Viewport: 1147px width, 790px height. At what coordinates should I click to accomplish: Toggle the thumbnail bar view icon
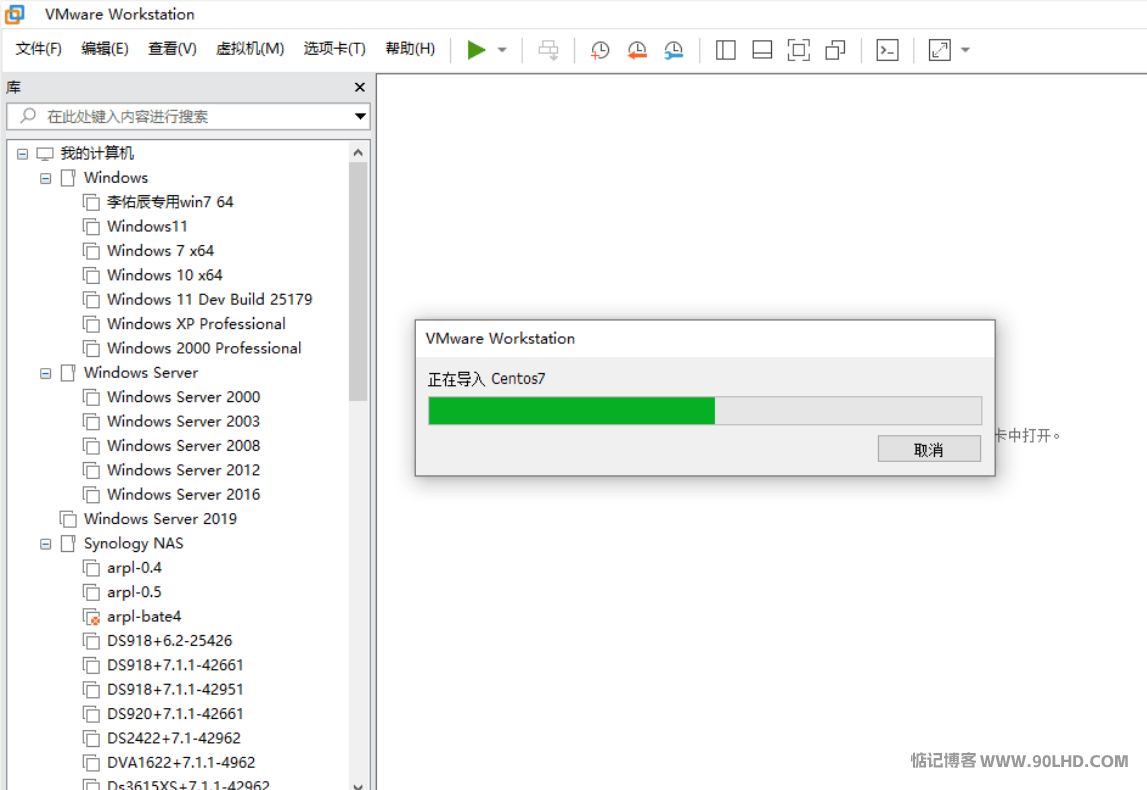(761, 50)
